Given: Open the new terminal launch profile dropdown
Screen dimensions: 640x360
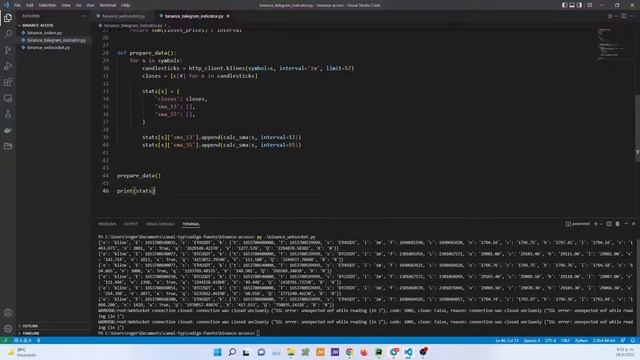Looking at the screenshot, I should coord(601,224).
